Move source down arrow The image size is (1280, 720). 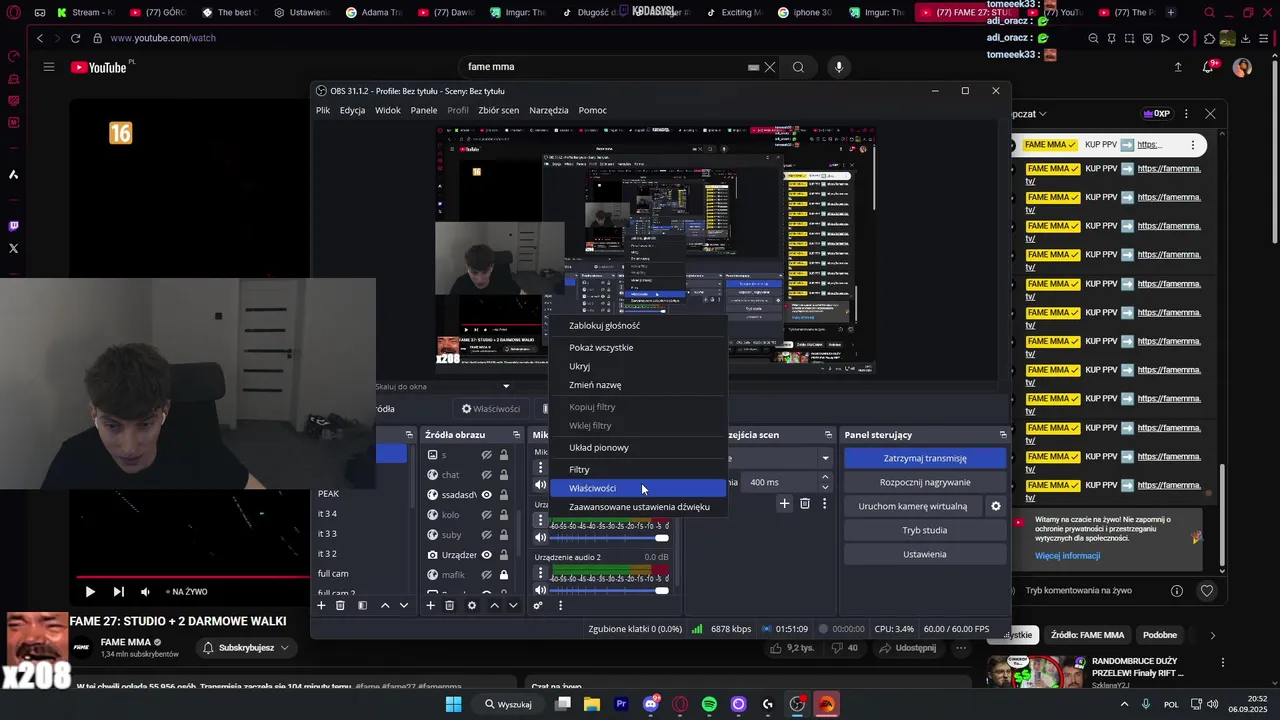click(513, 605)
